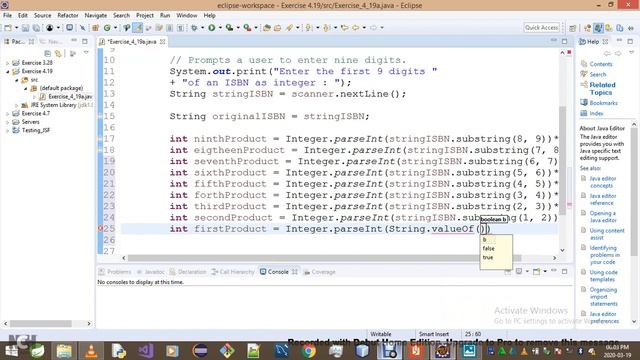Click the Link with Editor icon

tap(59, 53)
